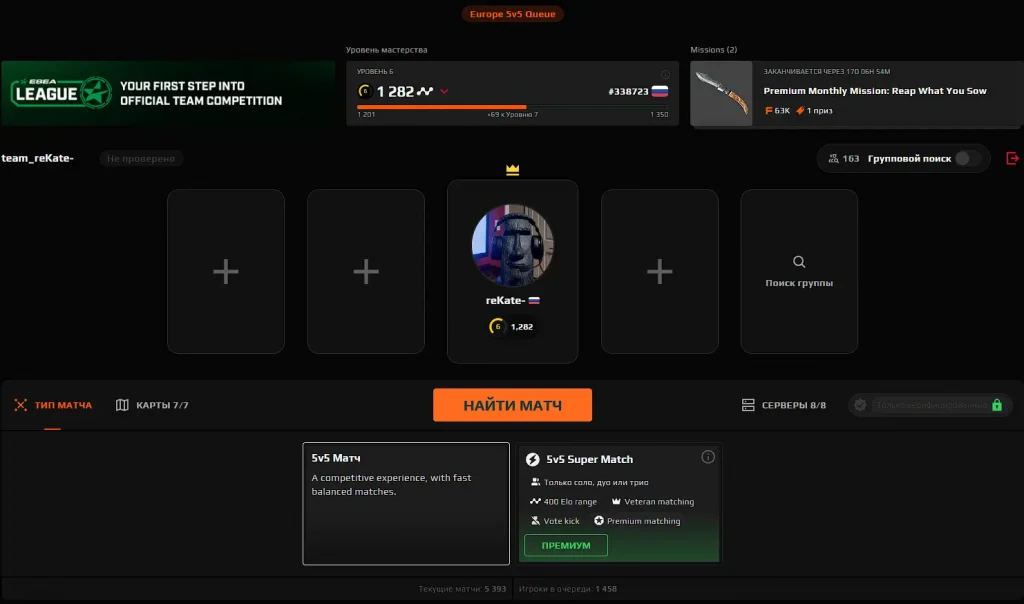1024x604 pixels.
Task: Select the 5v5 Матч match type card
Action: click(406, 503)
